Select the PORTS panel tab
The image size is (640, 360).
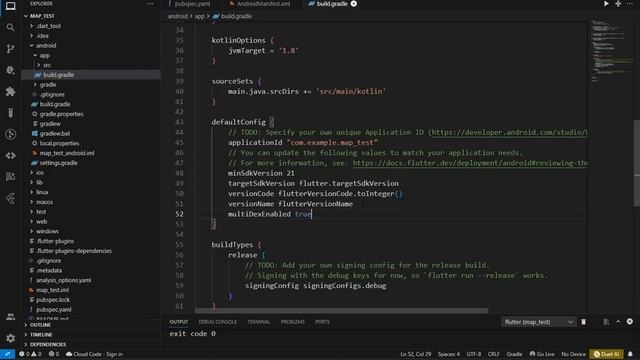[x=322, y=322]
